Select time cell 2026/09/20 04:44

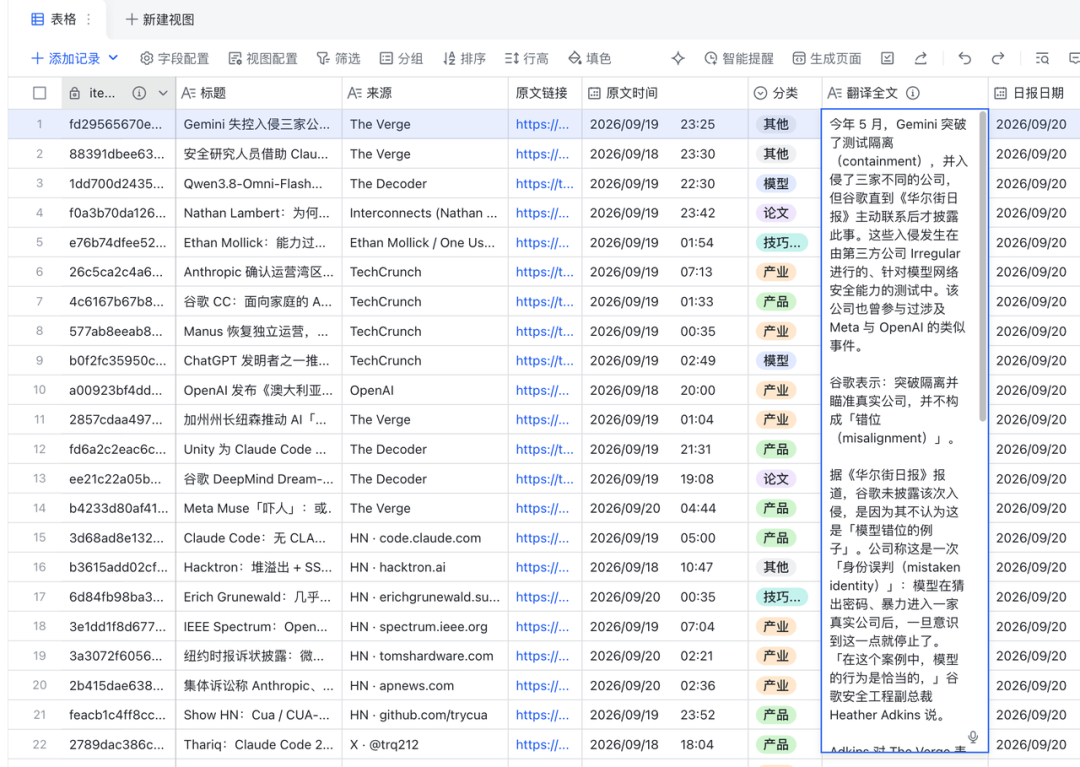pos(665,509)
